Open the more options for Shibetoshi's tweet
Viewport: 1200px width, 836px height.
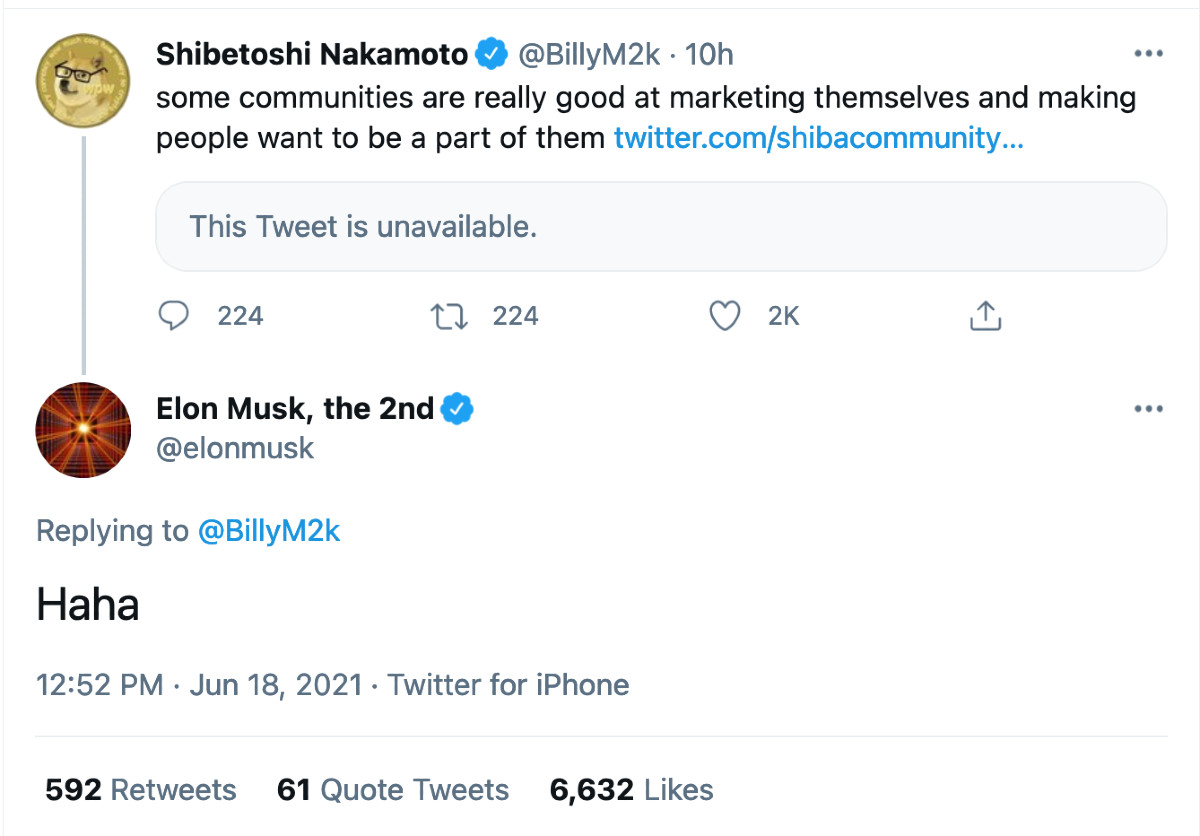tap(1148, 53)
